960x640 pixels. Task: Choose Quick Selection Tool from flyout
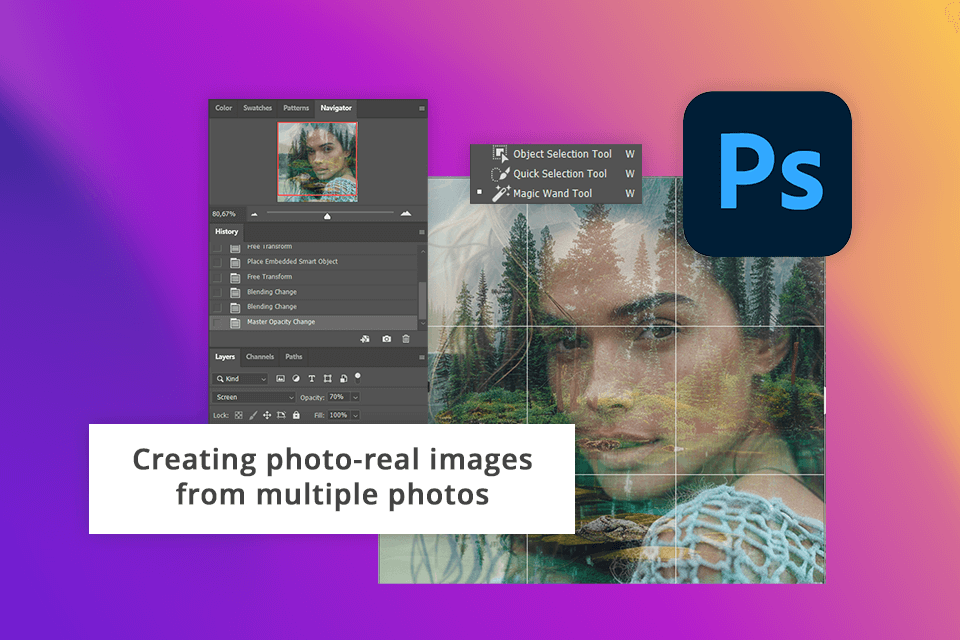click(x=556, y=174)
